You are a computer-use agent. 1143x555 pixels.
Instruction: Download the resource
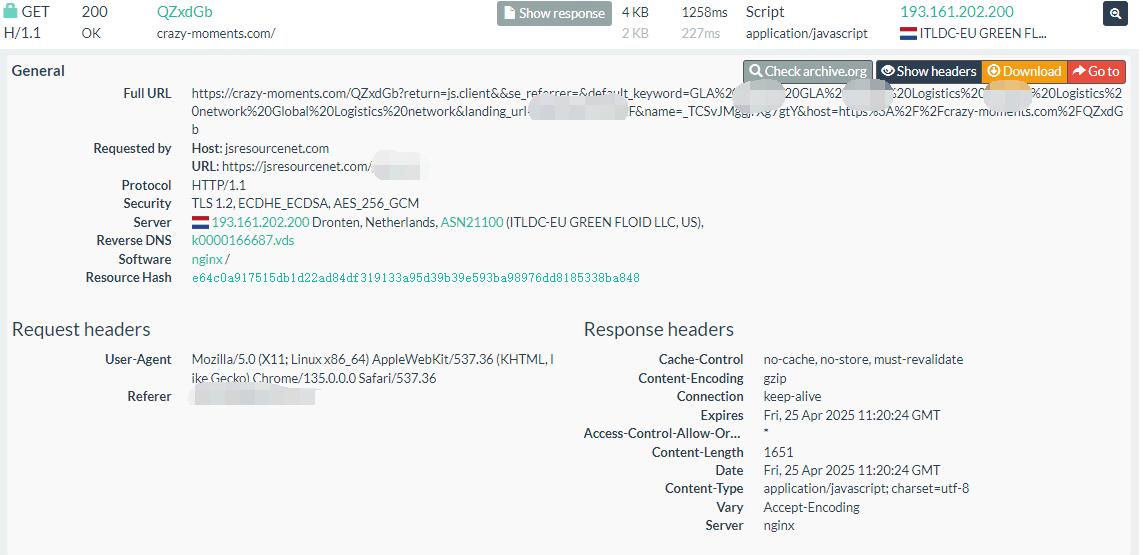(x=1024, y=71)
